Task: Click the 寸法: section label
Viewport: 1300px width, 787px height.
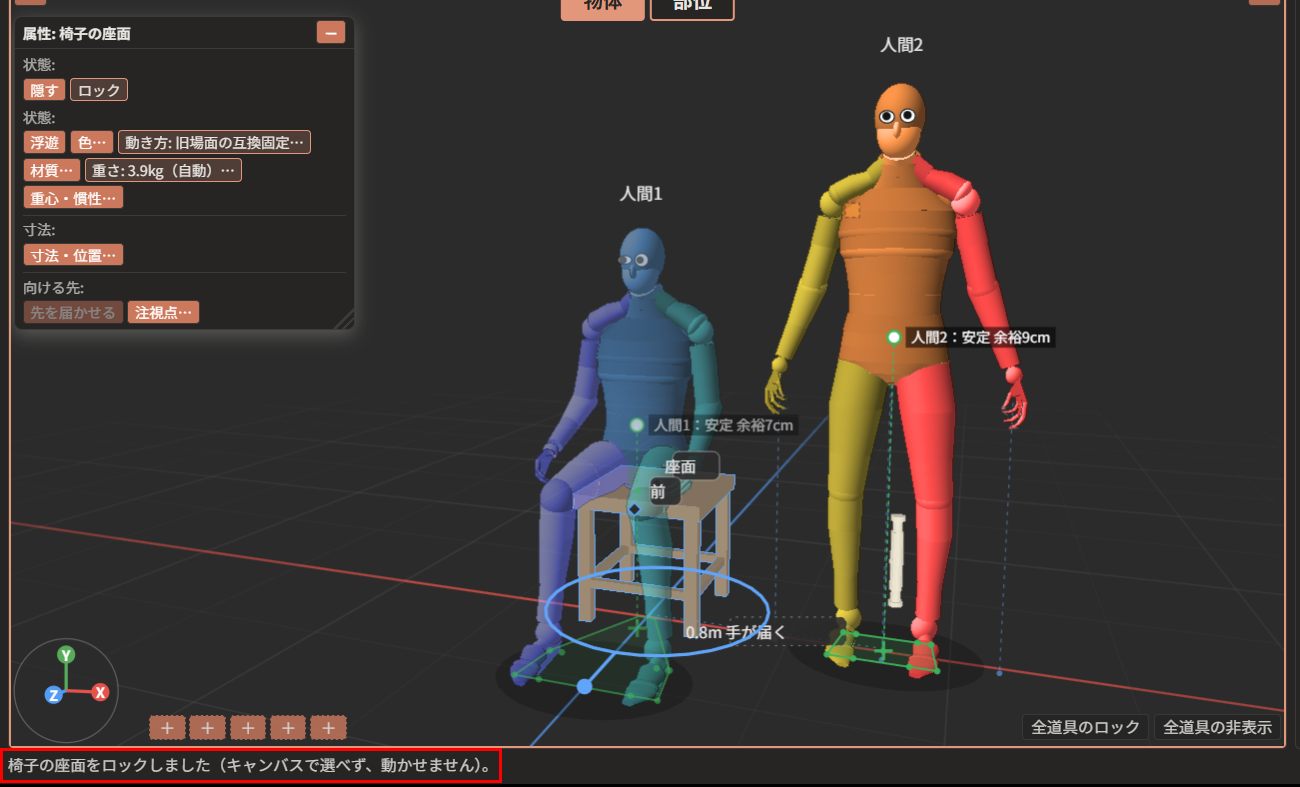Action: 39,230
